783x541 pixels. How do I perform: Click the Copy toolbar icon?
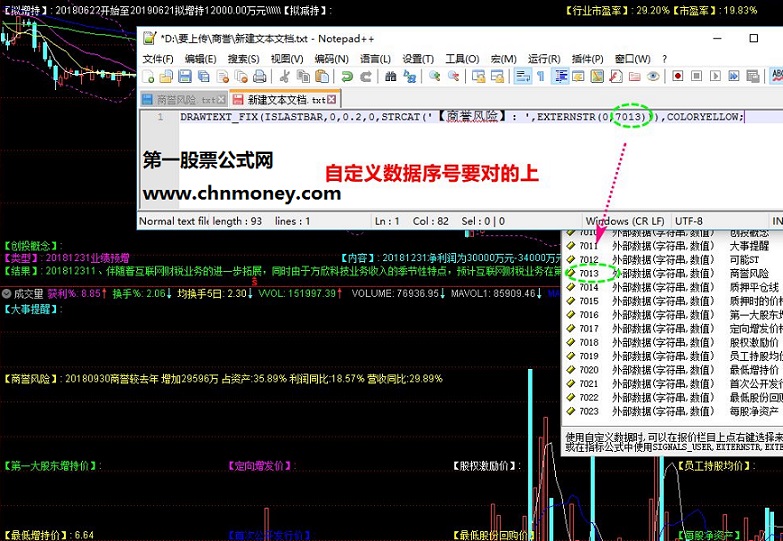point(303,76)
